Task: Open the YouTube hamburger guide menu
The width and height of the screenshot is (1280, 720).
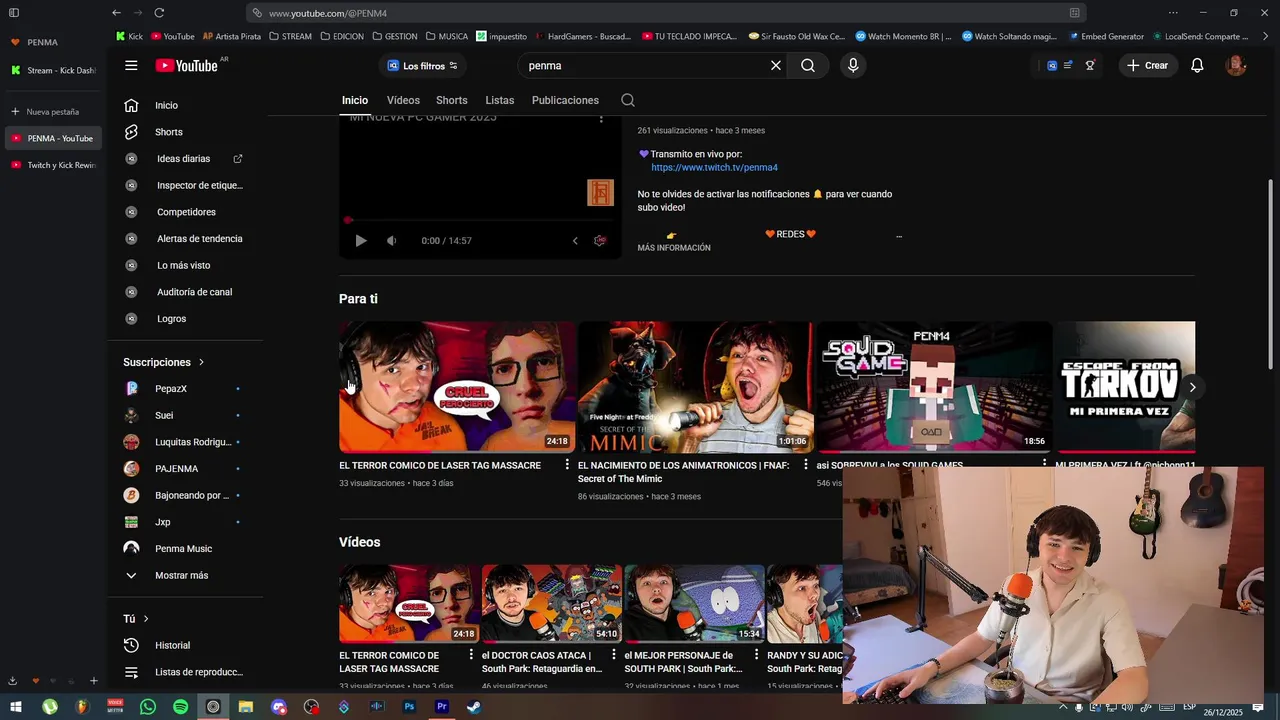Action: (131, 66)
